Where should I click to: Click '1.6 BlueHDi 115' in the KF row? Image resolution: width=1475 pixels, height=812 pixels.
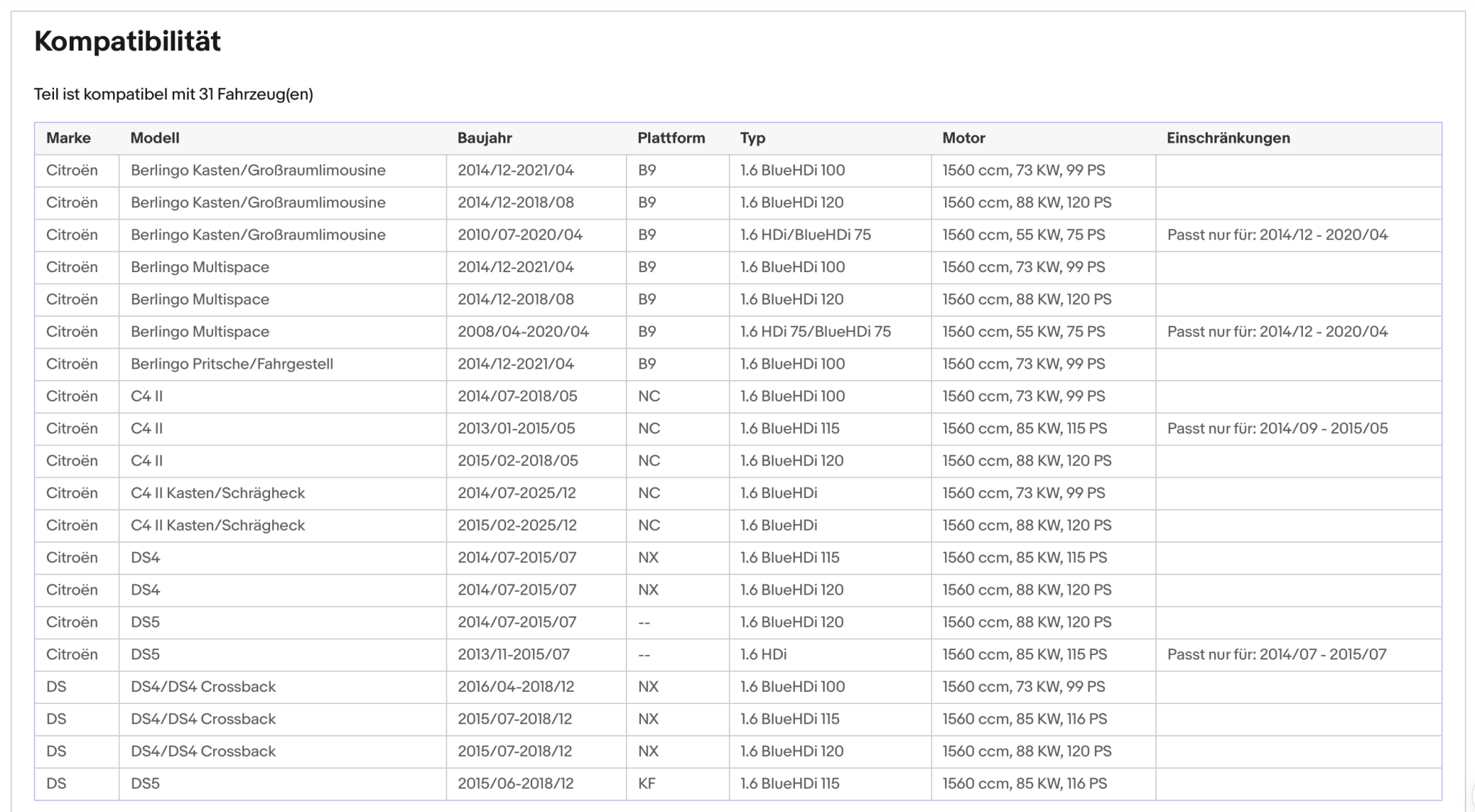[x=789, y=784]
